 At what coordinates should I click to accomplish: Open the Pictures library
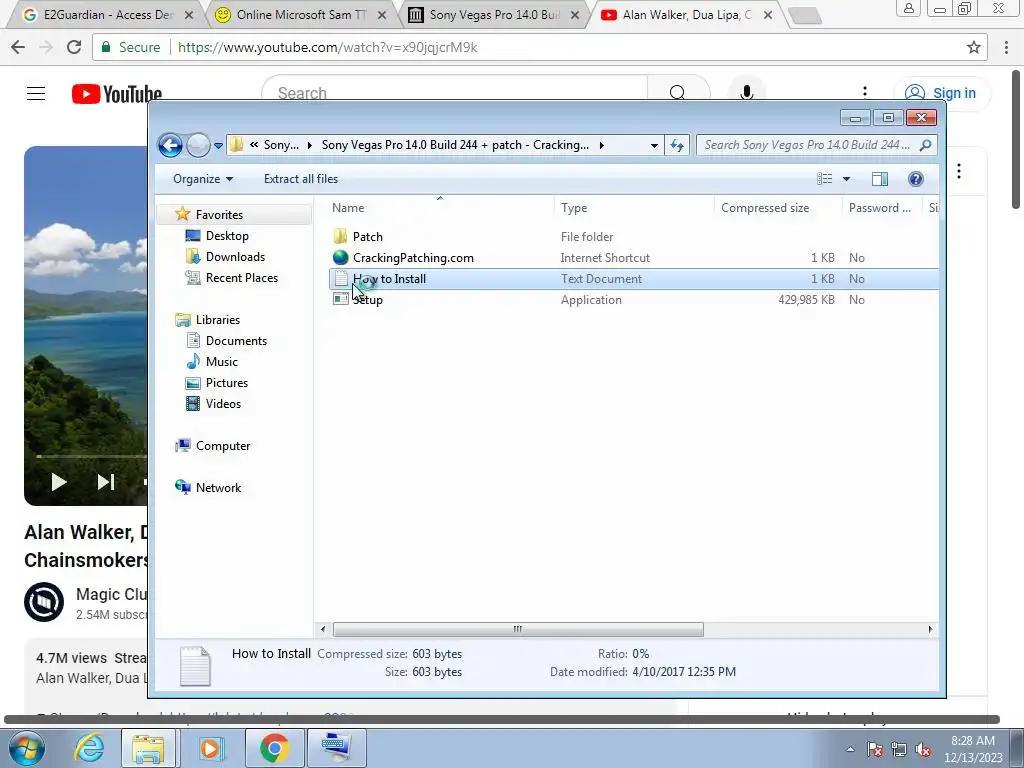tap(227, 383)
